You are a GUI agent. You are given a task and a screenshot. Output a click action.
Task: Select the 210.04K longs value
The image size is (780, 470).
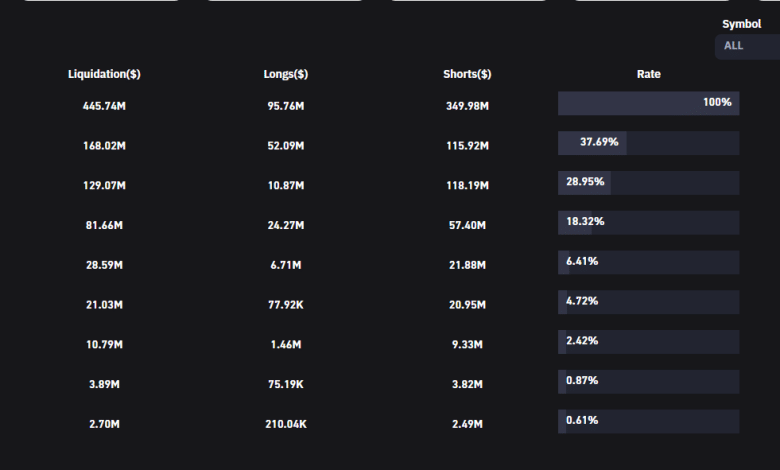(x=286, y=425)
